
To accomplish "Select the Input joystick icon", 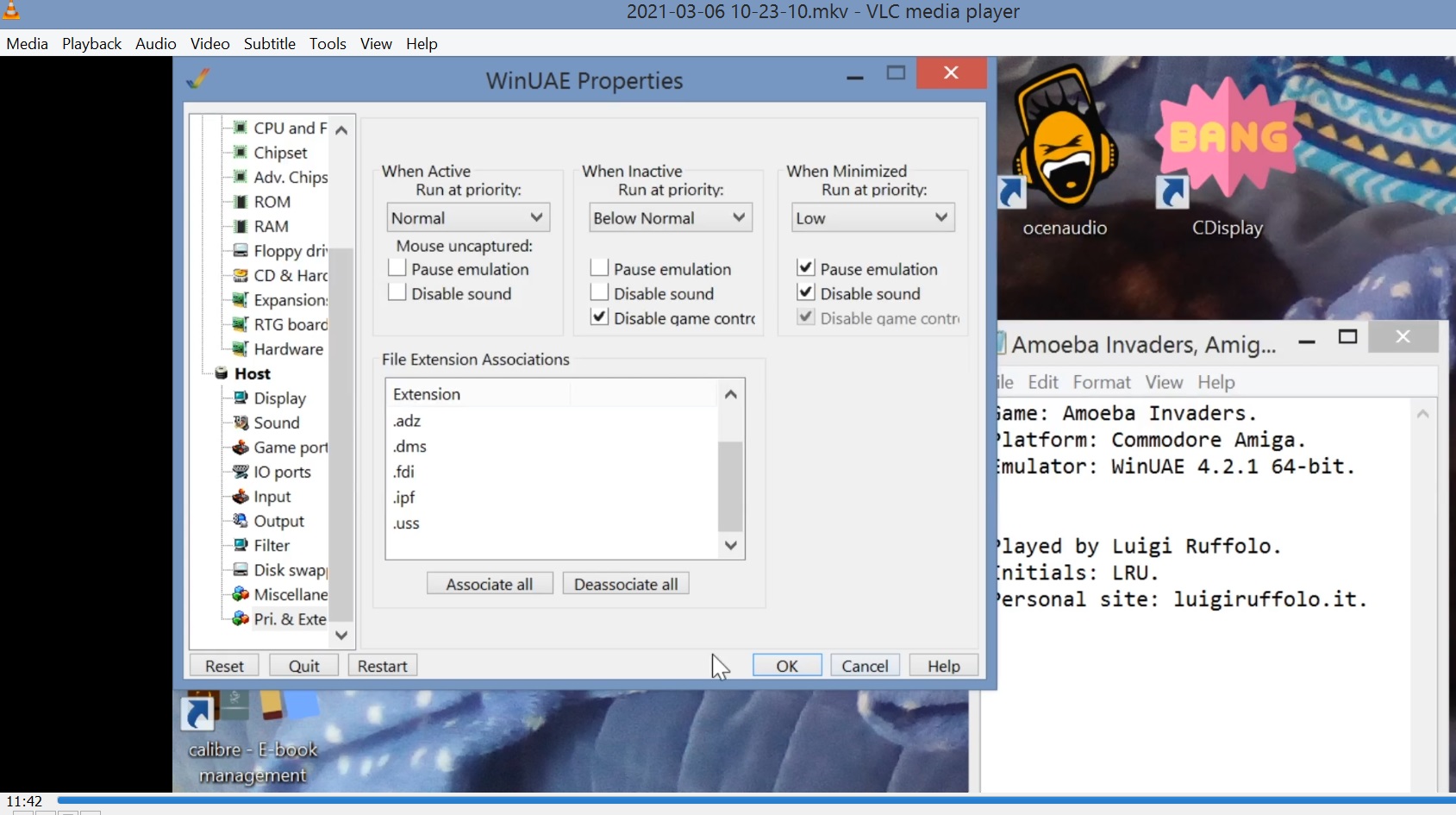I will [241, 496].
